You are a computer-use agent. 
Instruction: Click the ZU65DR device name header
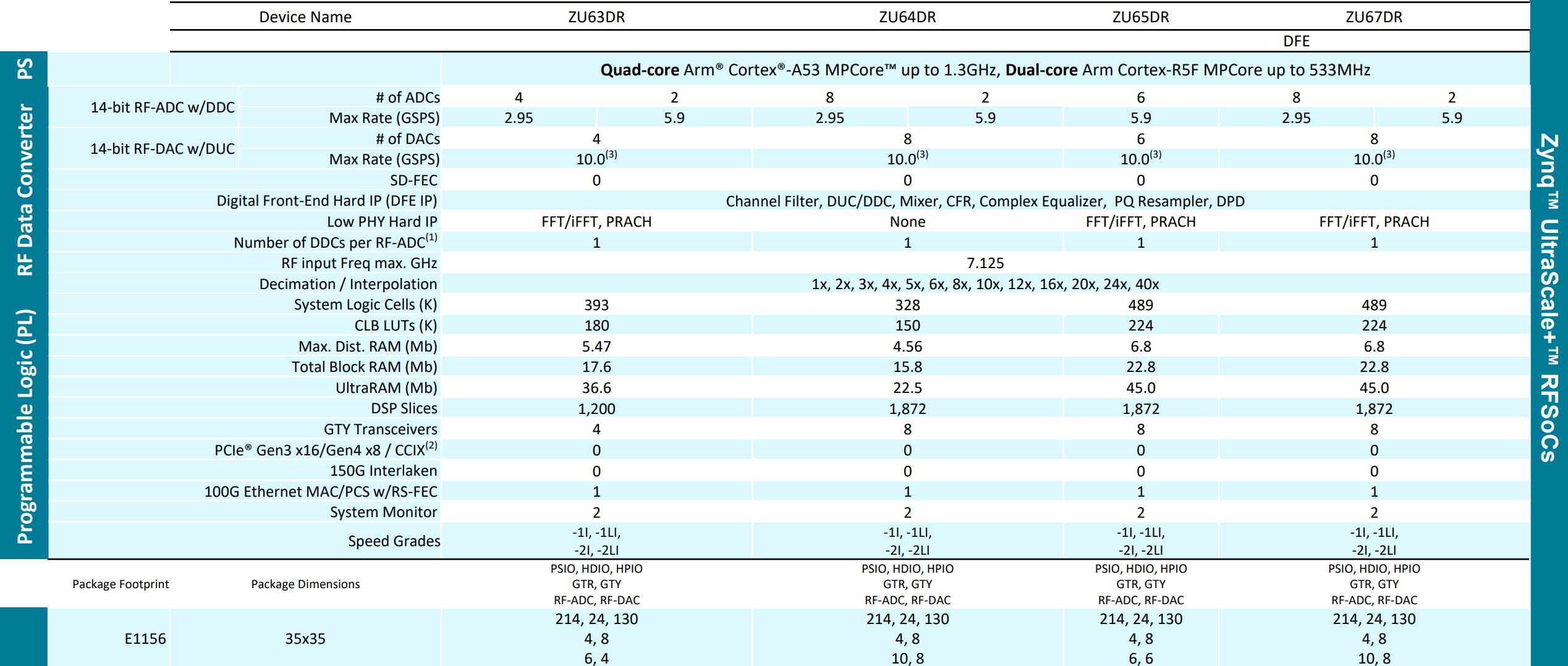tap(1140, 17)
